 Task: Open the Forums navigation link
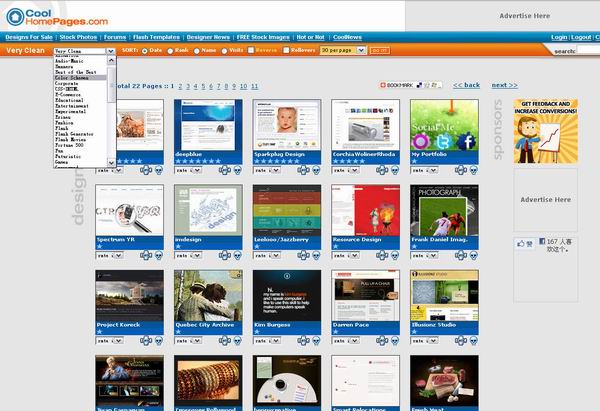click(115, 37)
